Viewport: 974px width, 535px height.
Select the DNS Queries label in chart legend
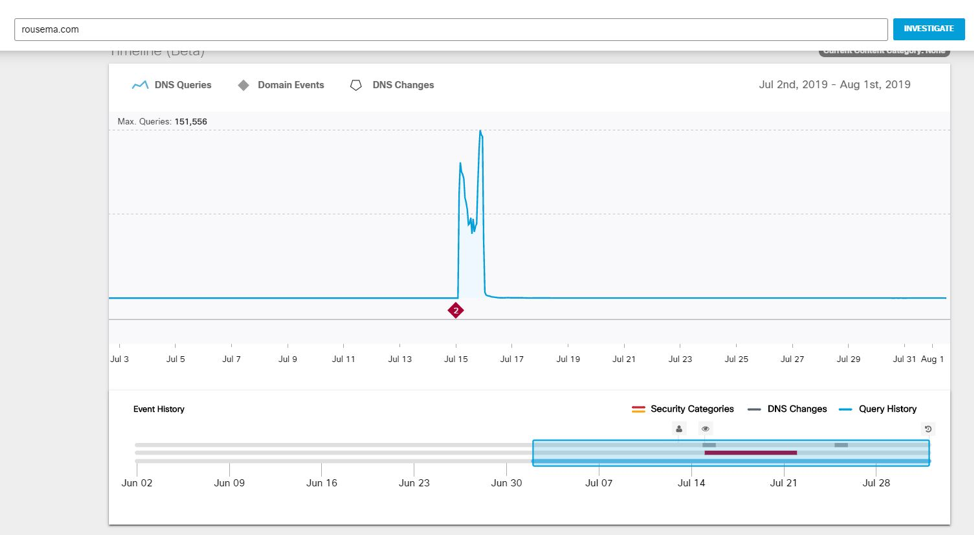point(183,86)
